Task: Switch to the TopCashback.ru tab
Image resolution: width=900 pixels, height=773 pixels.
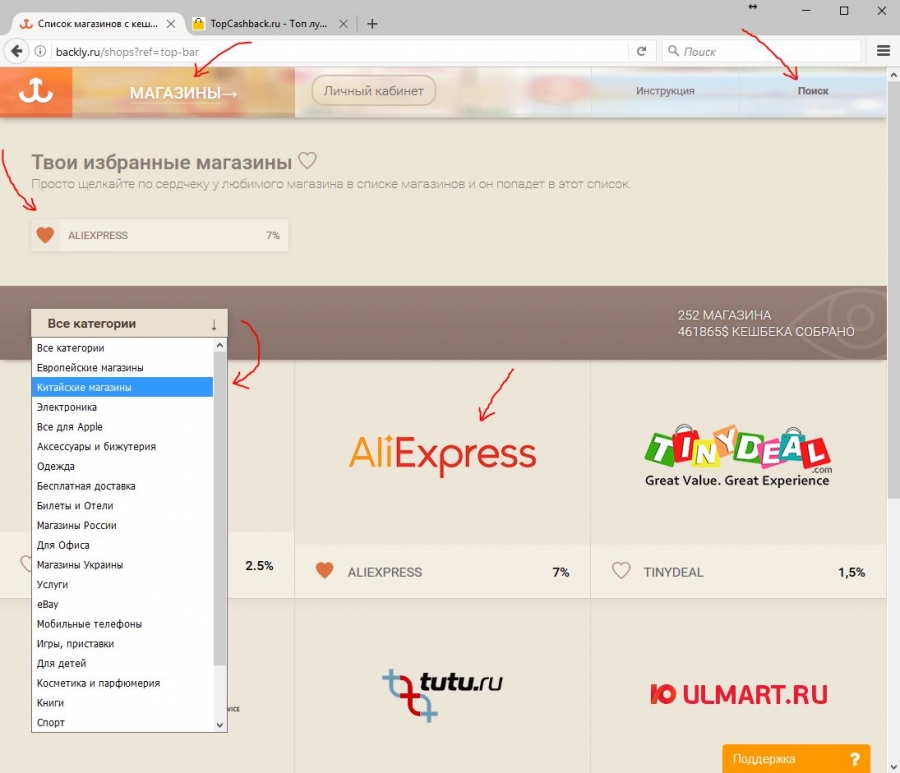Action: [270, 24]
